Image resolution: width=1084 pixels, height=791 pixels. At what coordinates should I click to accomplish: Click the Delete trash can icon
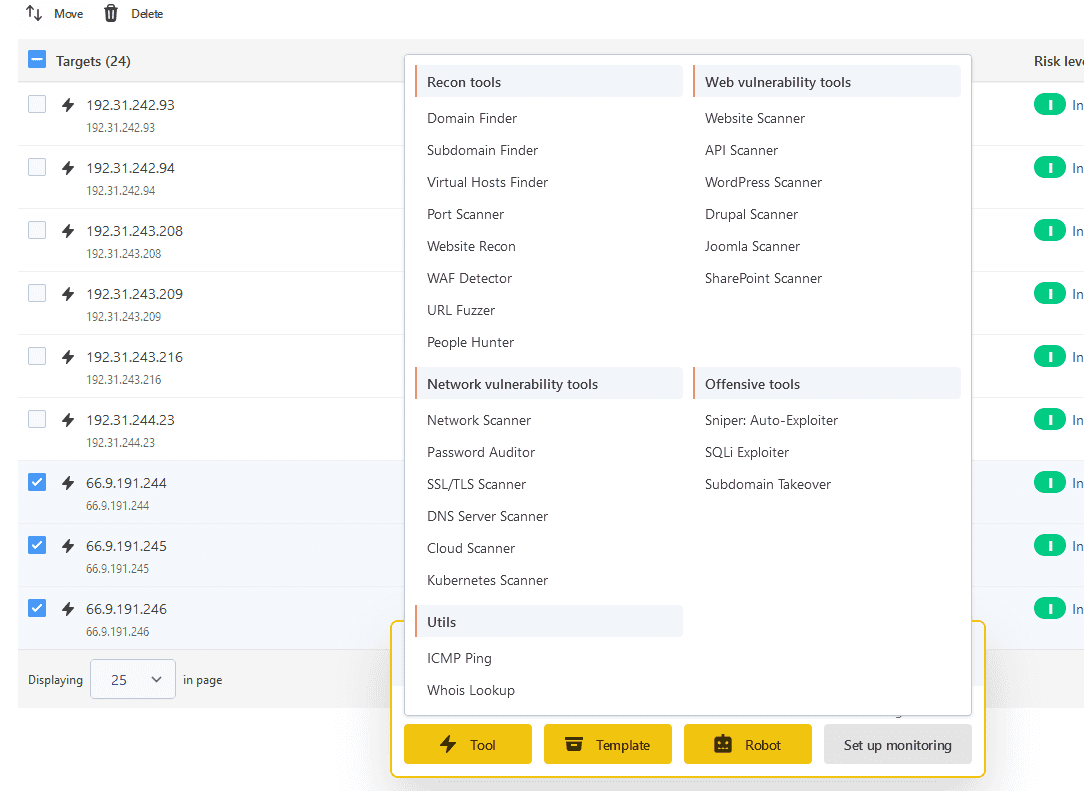(x=111, y=13)
